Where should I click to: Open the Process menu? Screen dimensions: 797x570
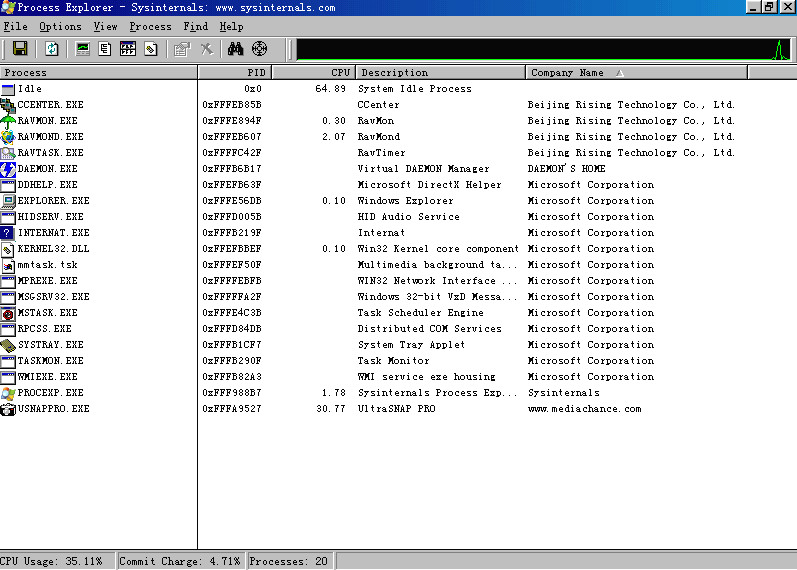150,26
